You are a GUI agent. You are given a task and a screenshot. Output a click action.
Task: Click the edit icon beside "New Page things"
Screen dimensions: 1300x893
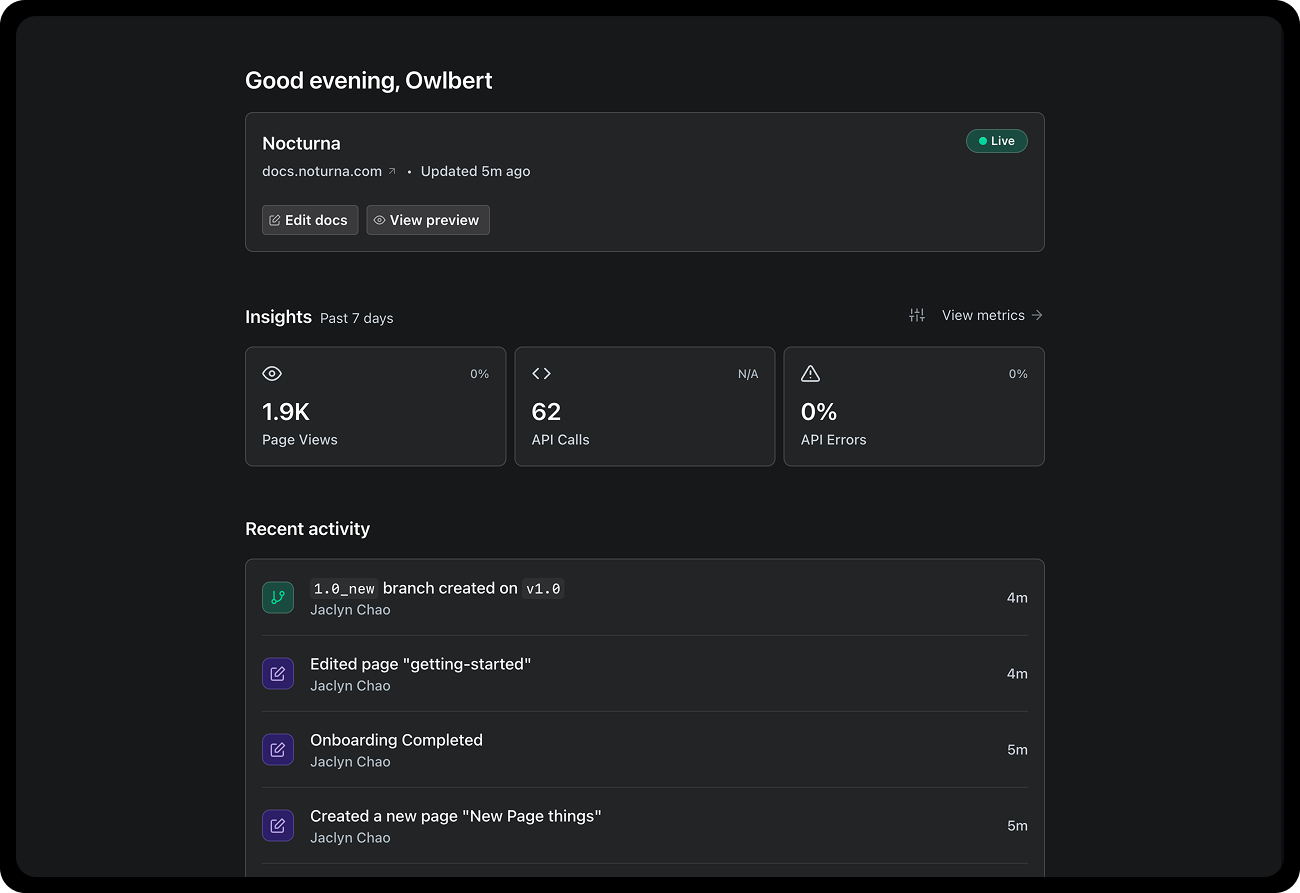(x=278, y=825)
